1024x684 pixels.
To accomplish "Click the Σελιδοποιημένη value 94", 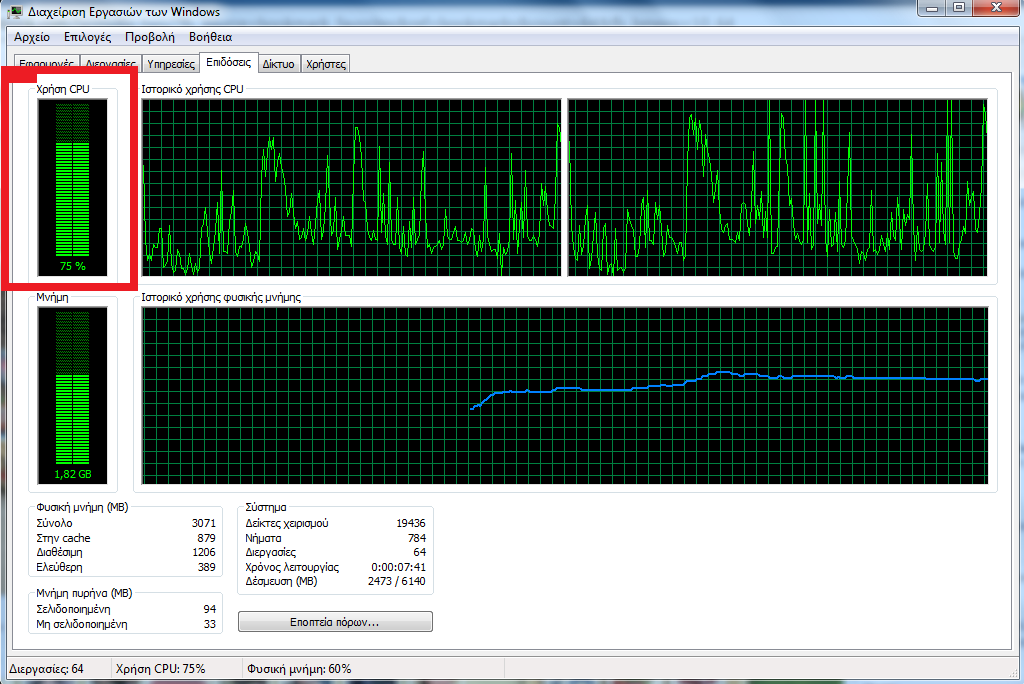I will (x=210, y=609).
